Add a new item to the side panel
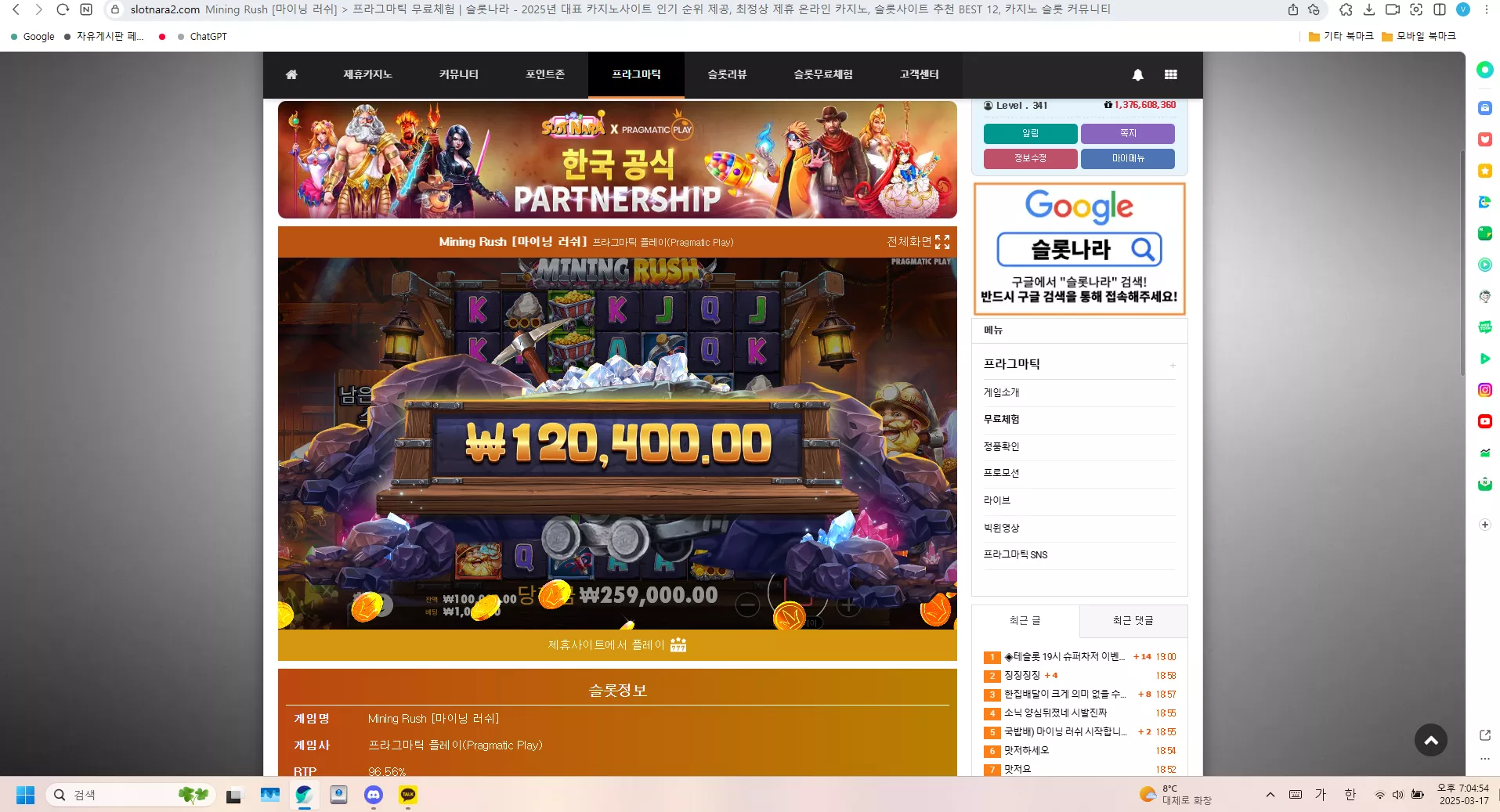The height and width of the screenshot is (812, 1500). pyautogui.click(x=1485, y=525)
